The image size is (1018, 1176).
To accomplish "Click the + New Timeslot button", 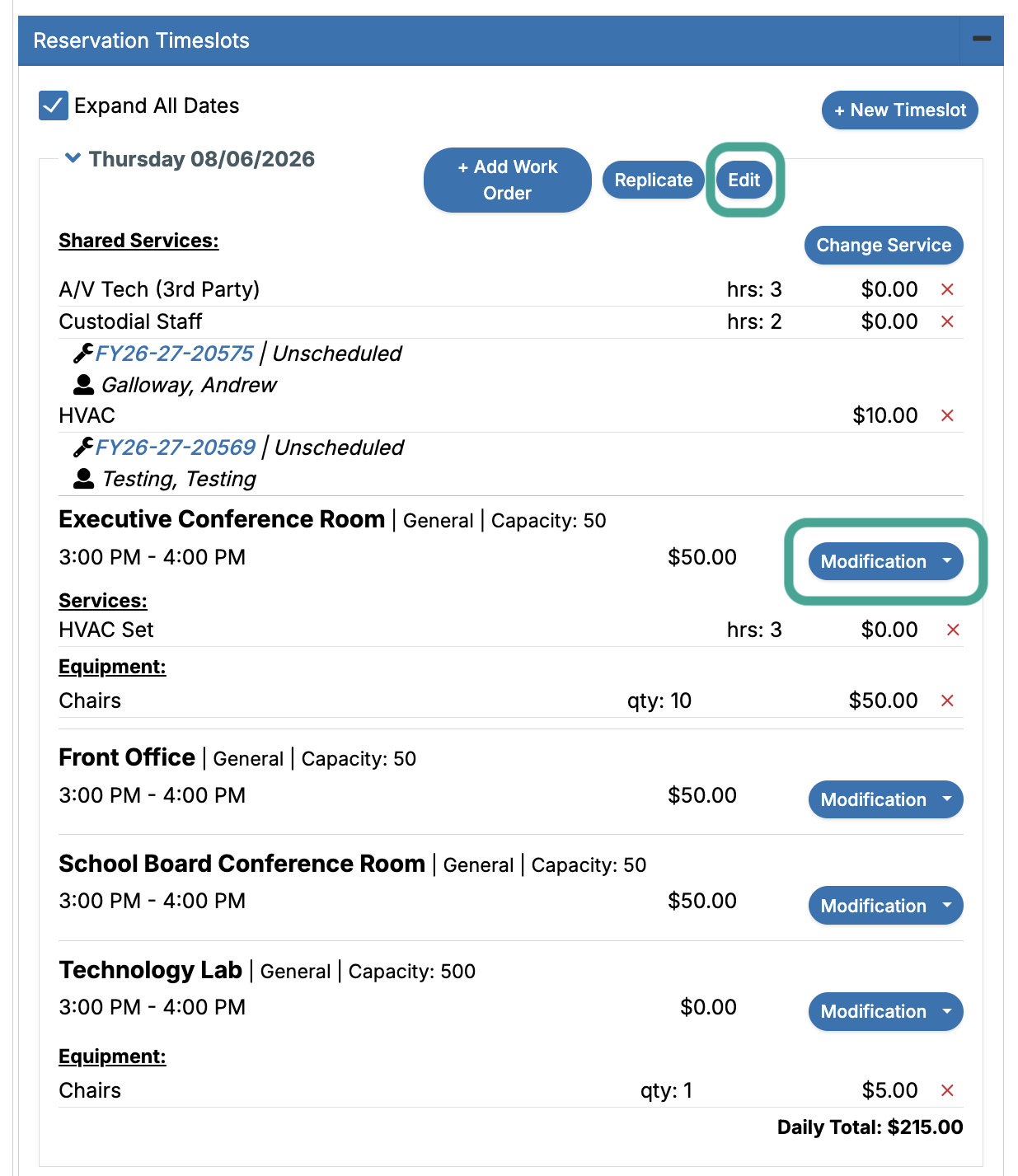I will 899,110.
